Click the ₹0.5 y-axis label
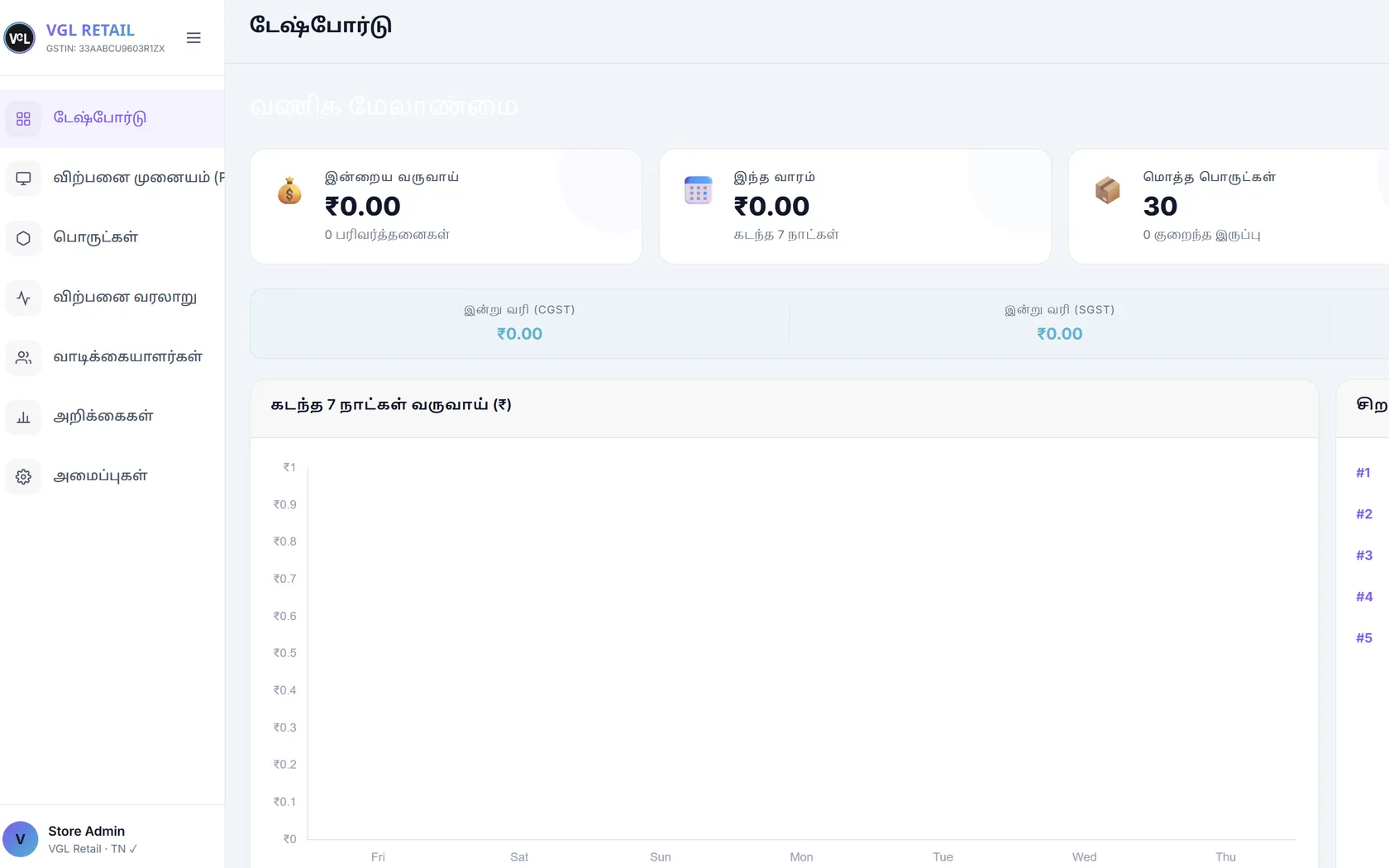This screenshot has width=1389, height=868. 285,653
